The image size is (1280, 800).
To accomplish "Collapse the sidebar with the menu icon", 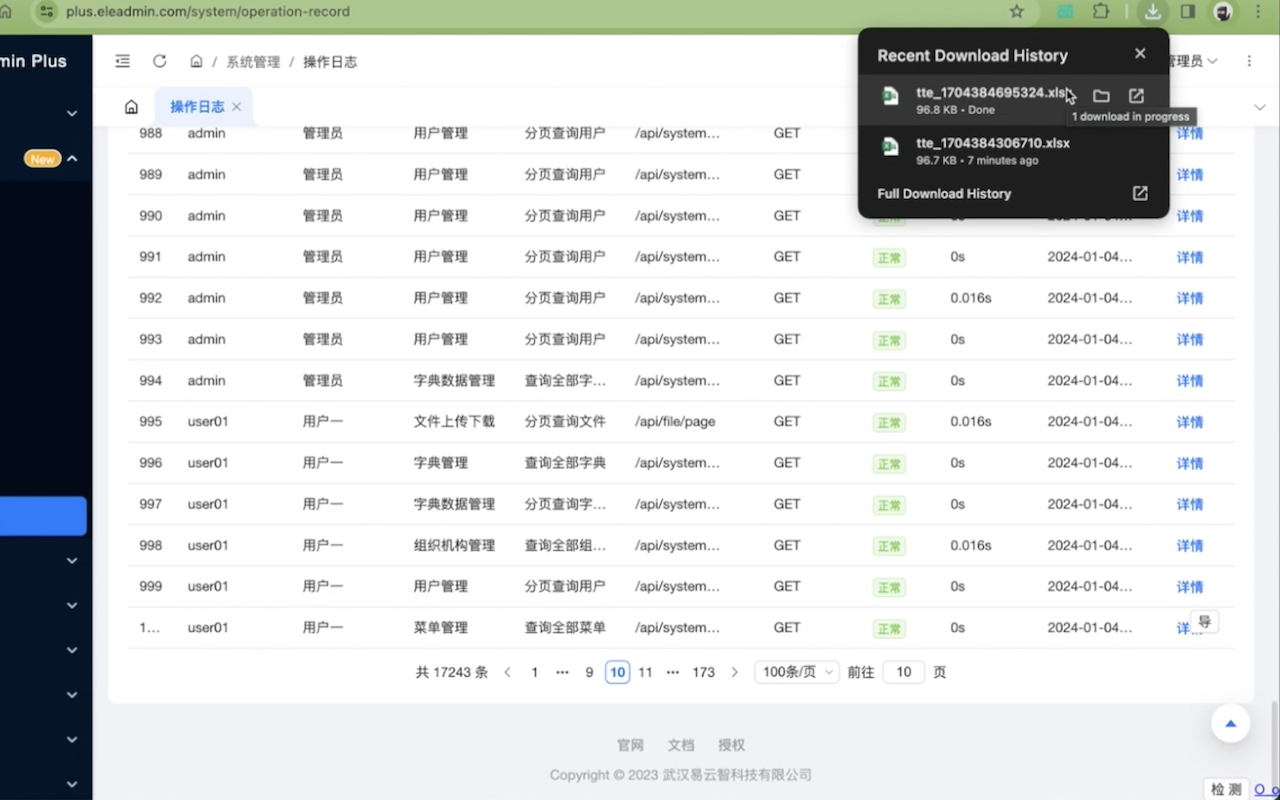I will click(x=122, y=61).
